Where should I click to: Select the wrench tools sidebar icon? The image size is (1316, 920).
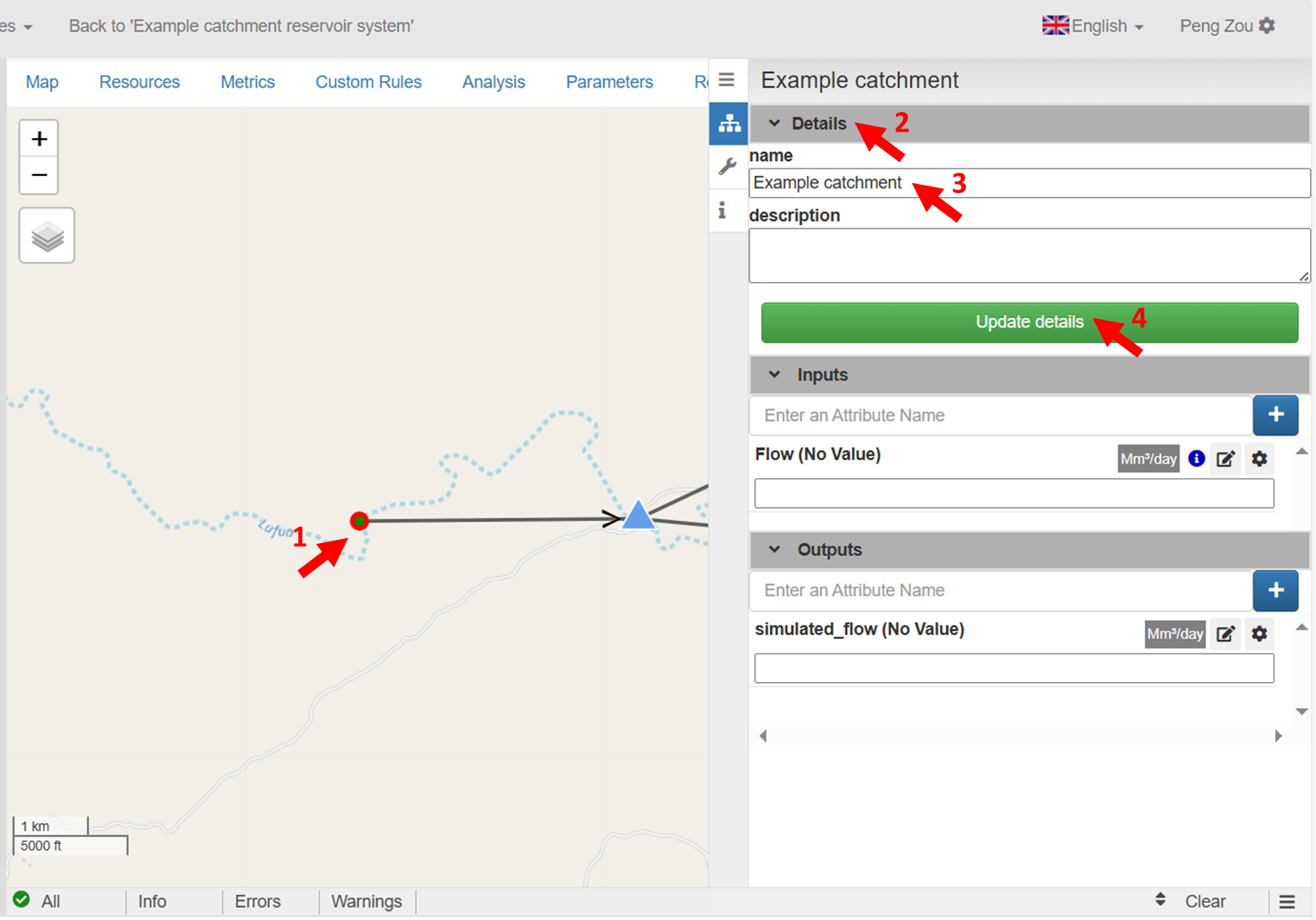727,167
